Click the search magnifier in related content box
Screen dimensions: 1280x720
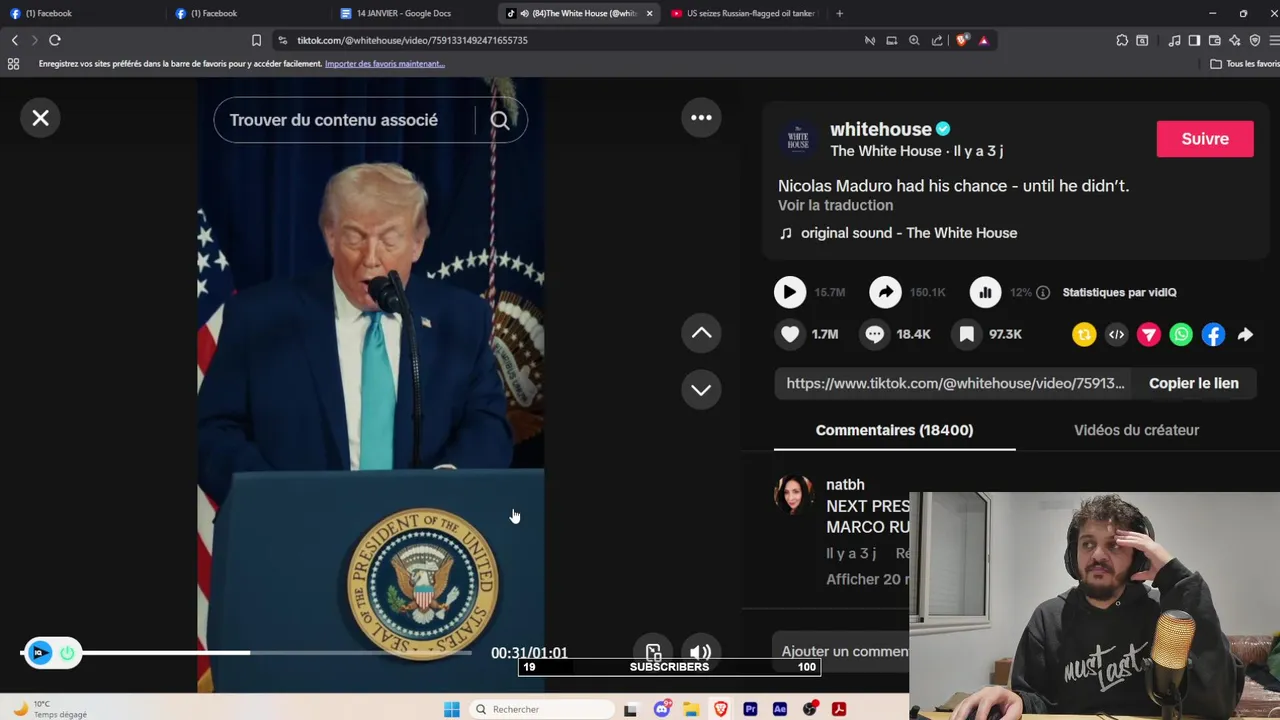tap(500, 120)
